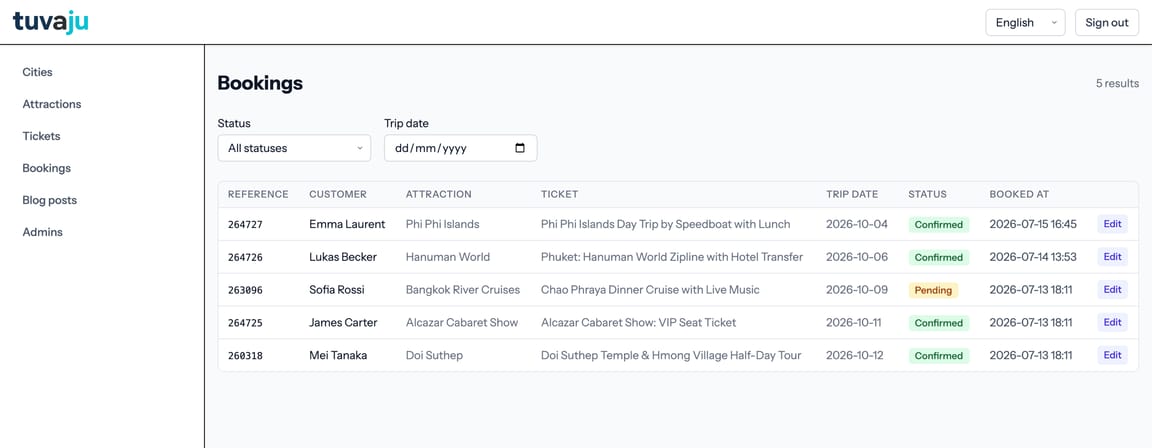Click the Ticket column header
This screenshot has width=1152, height=448.
[x=559, y=195]
